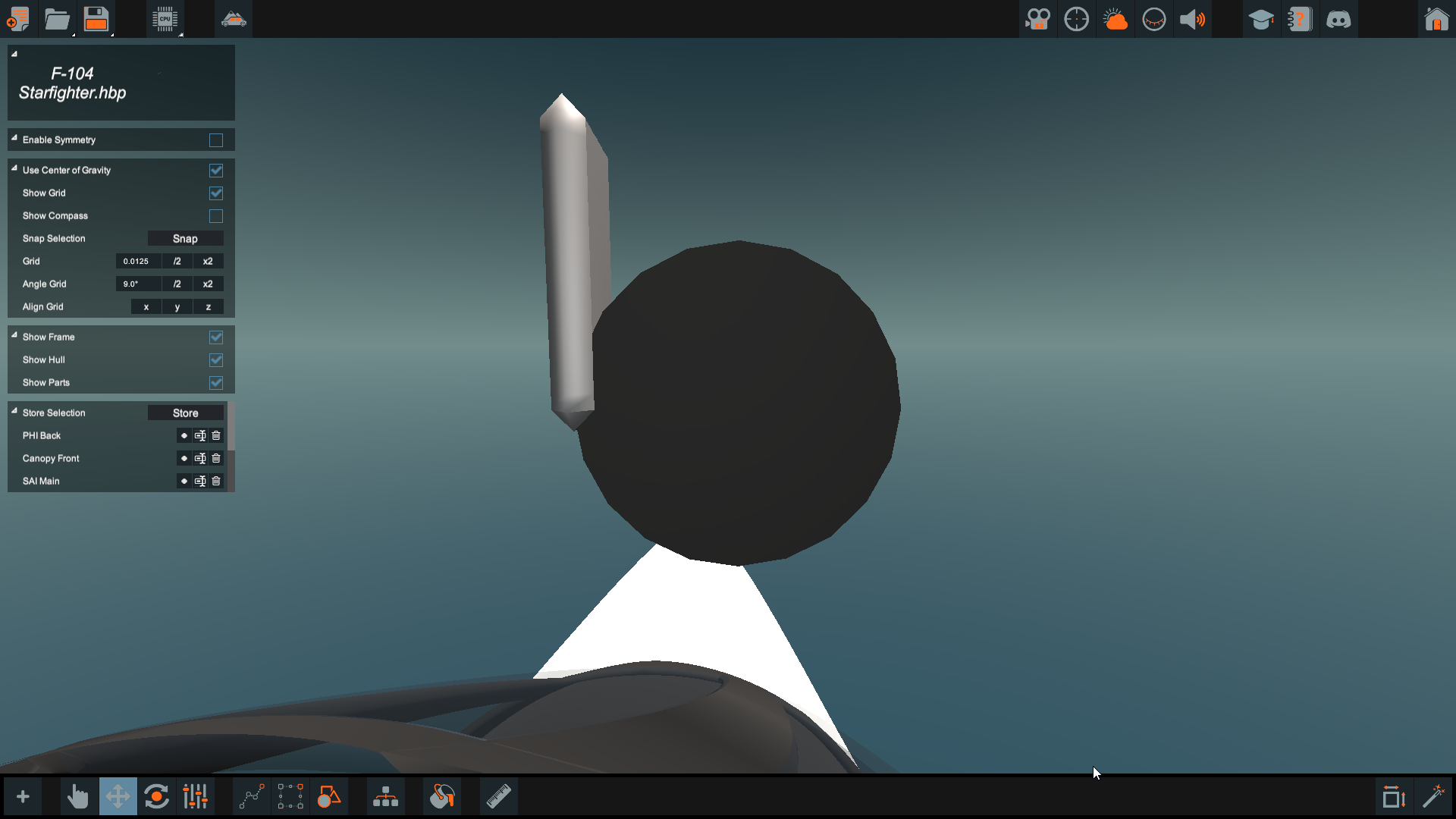Select the Rotate tool
Screen dimensions: 1456x819
coord(156,796)
